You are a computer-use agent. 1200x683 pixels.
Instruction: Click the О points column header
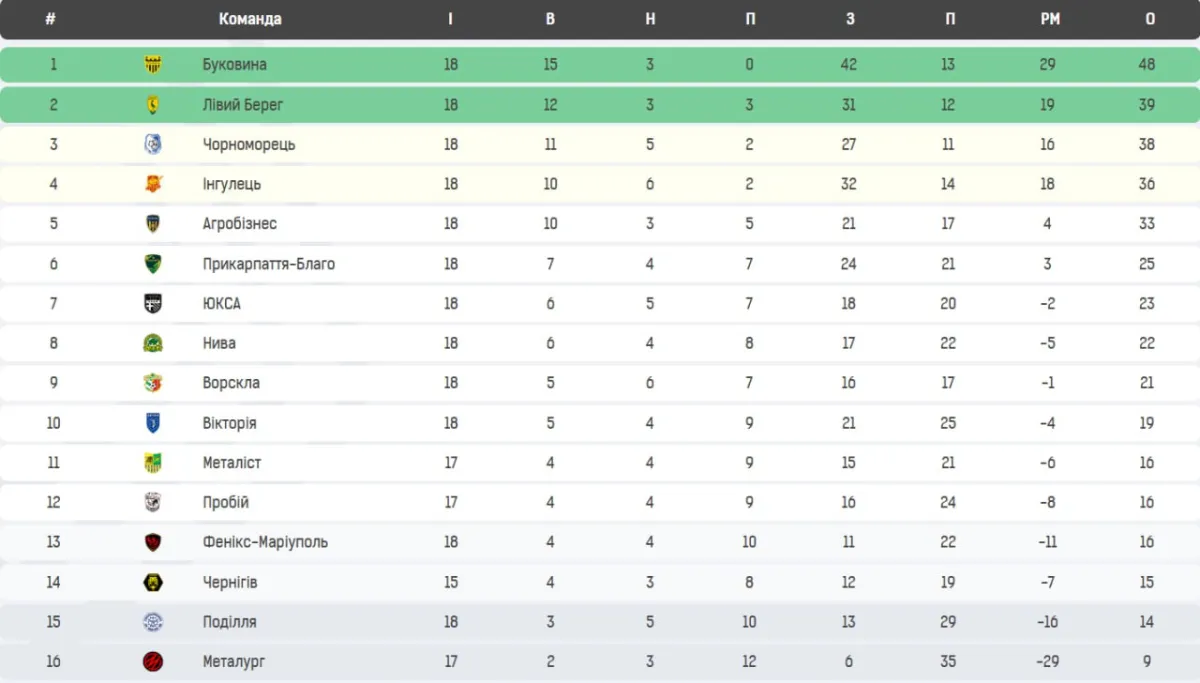[x=1150, y=19]
